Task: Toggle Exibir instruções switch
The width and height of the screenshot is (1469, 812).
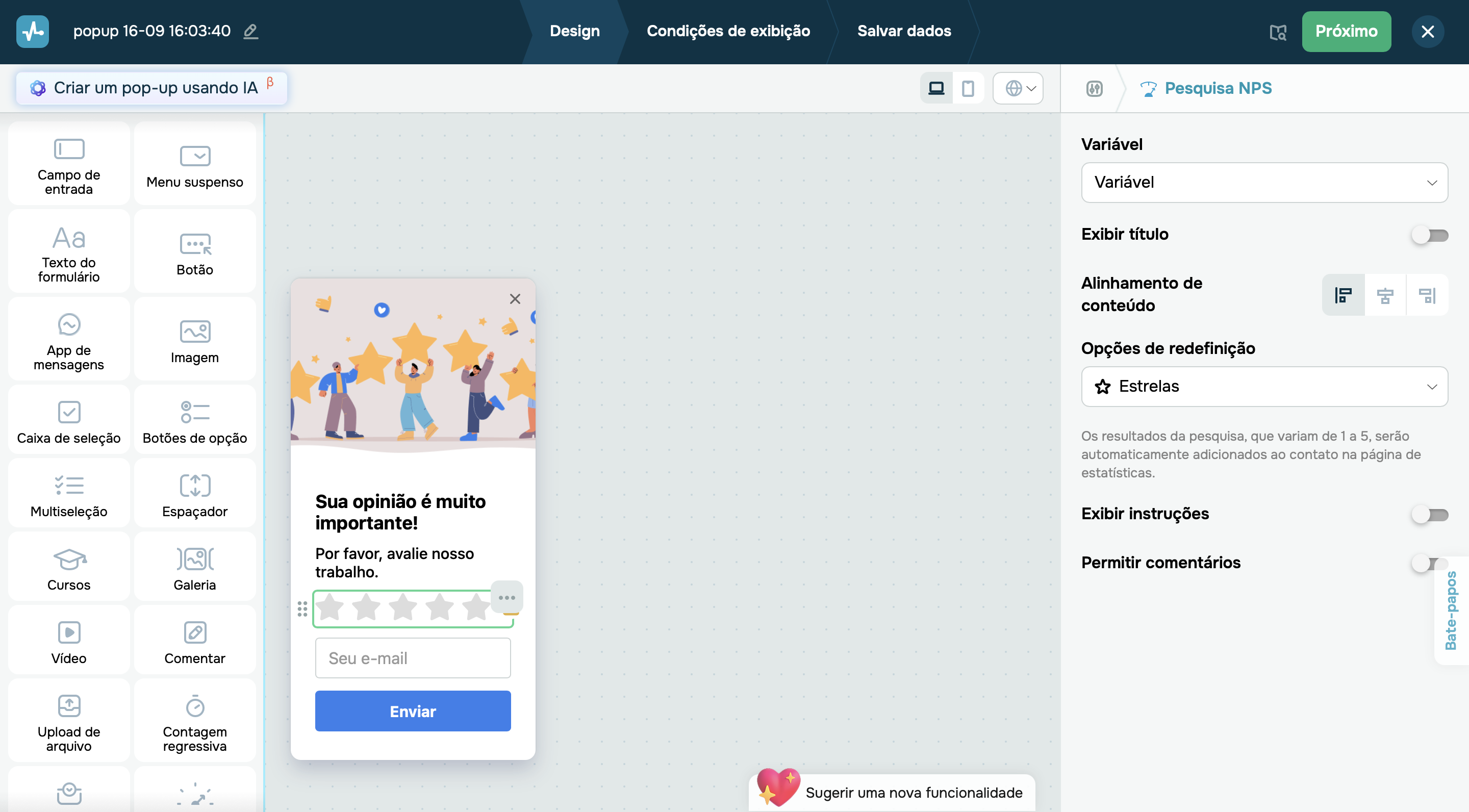Action: tap(1429, 514)
